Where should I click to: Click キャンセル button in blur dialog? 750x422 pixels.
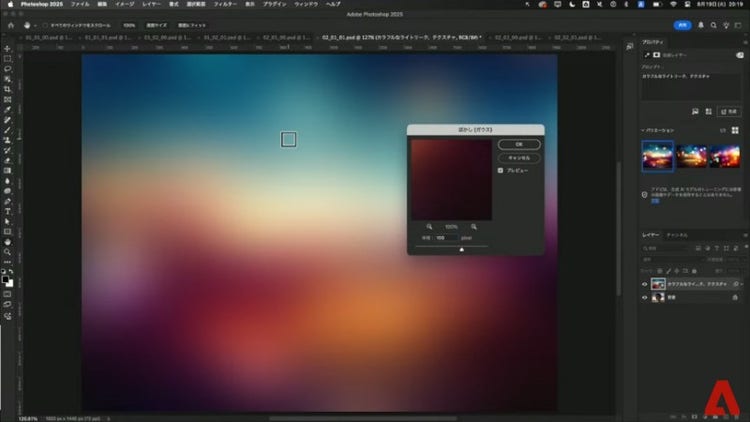518,158
